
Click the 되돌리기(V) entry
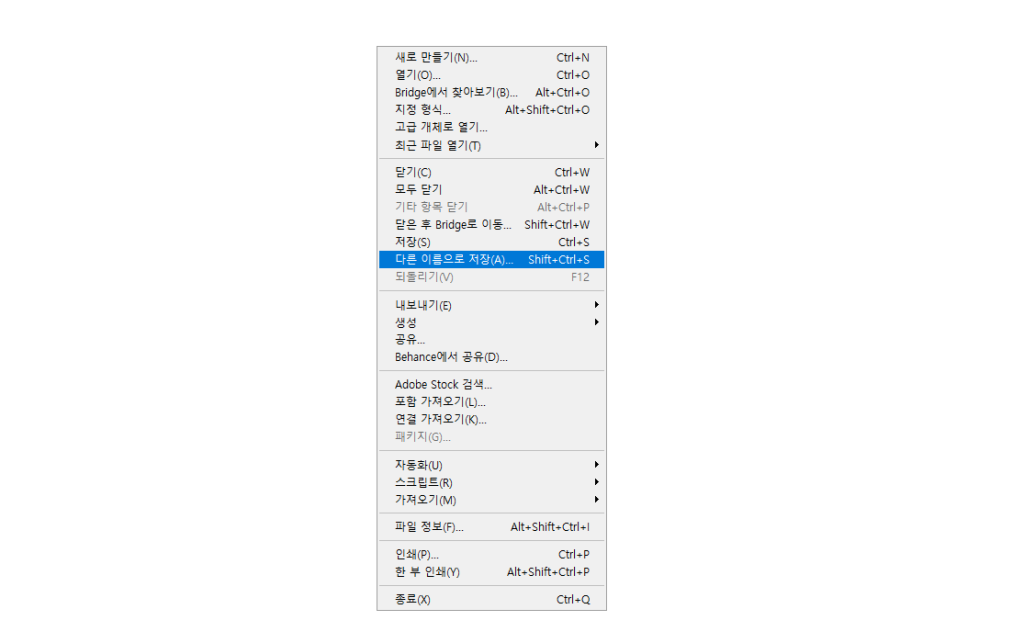coord(491,277)
